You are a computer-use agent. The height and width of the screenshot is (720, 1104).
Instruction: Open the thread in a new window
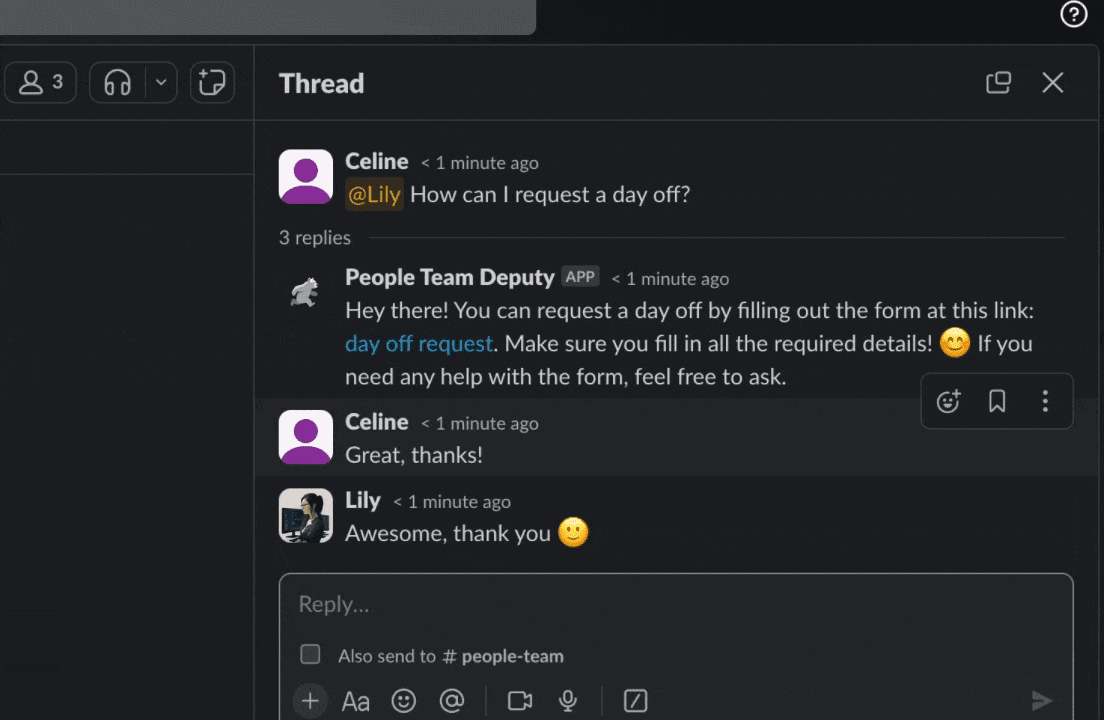[x=998, y=83]
